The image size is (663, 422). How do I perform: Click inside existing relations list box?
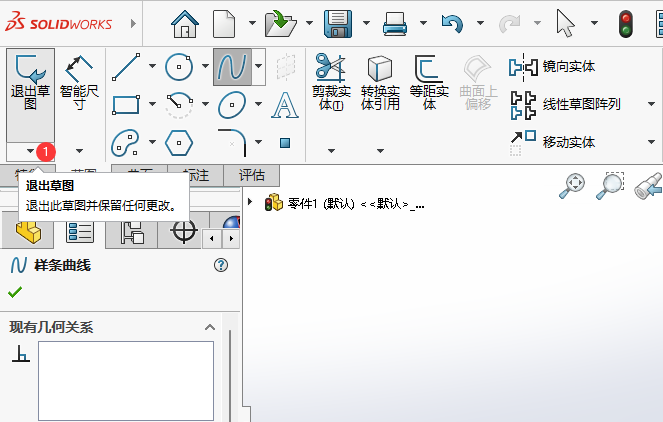point(126,381)
